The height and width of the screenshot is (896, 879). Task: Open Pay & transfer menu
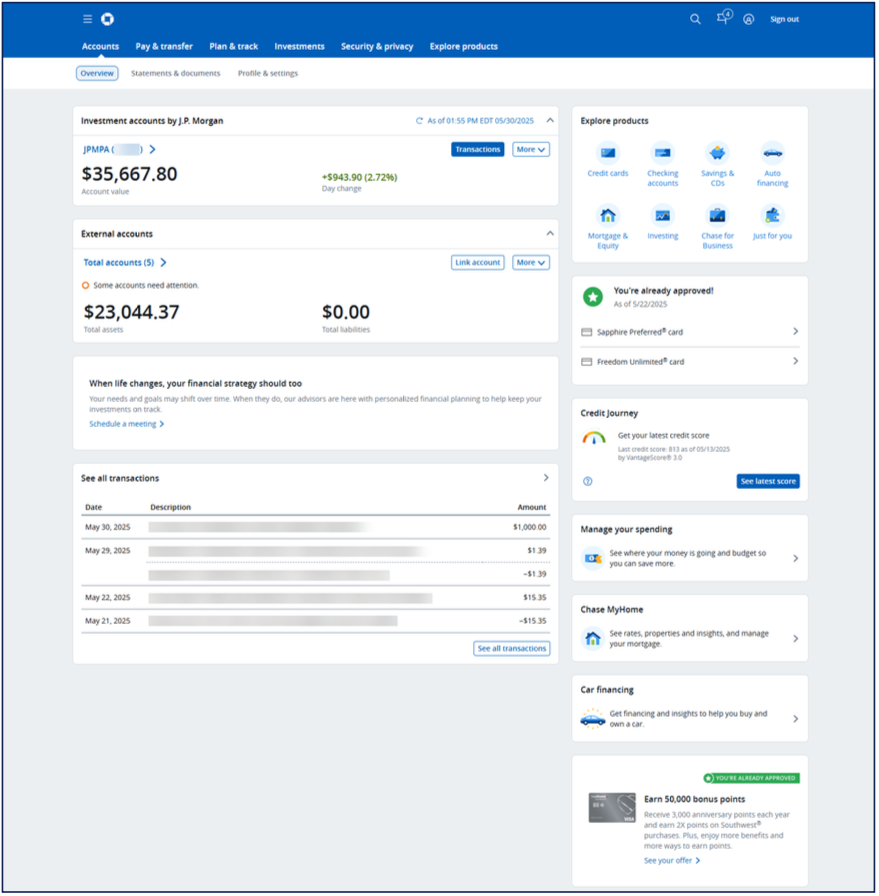165,47
